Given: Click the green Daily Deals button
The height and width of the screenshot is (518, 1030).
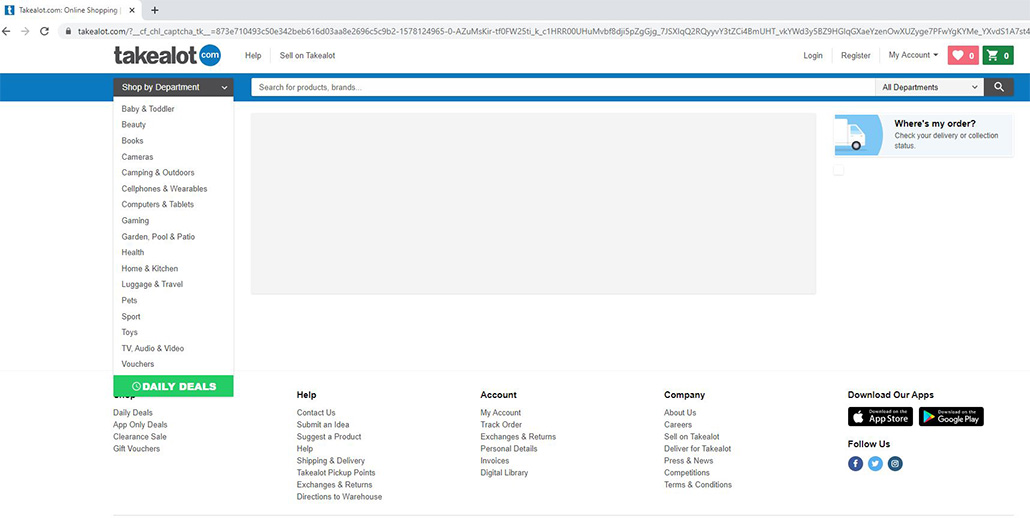Looking at the screenshot, I should point(173,386).
